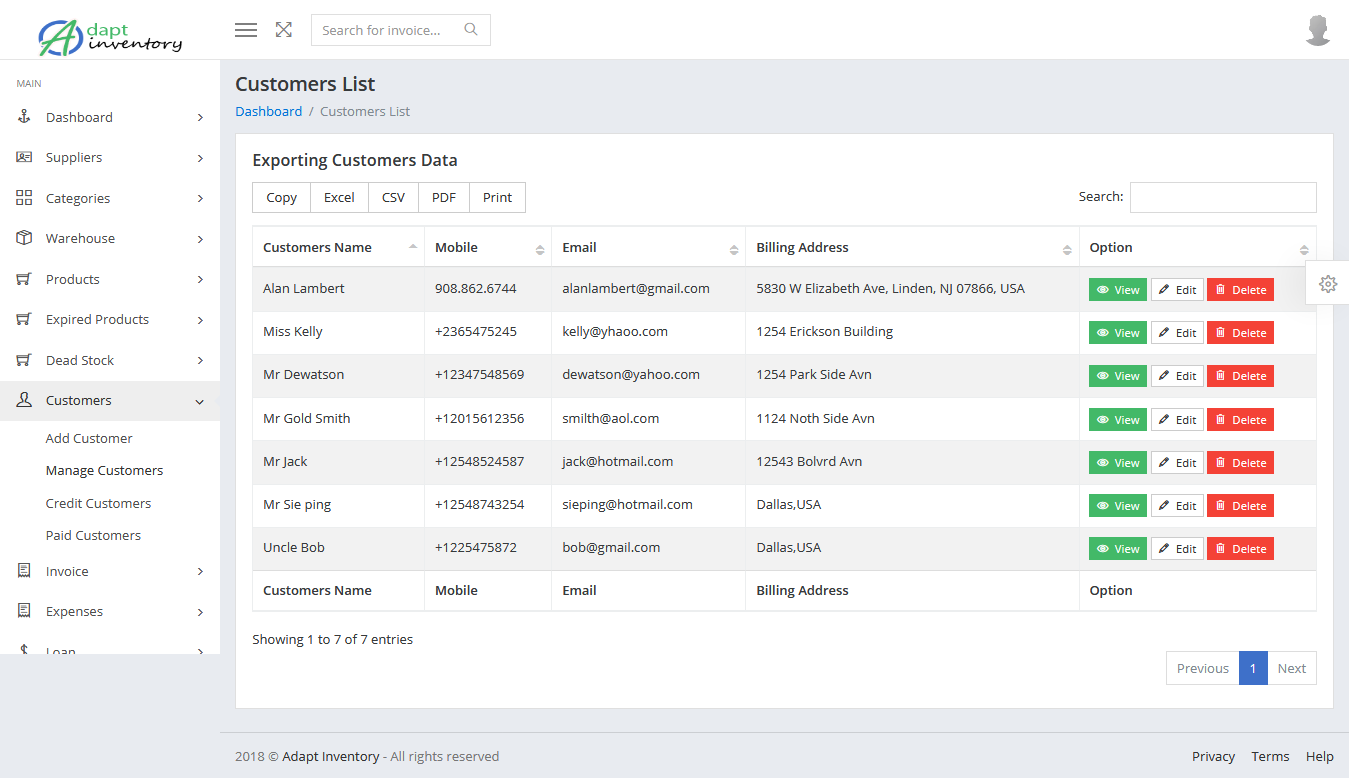Viewport: 1349px width, 778px height.
Task: Click the fullscreen expand arrows icon
Action: click(284, 30)
